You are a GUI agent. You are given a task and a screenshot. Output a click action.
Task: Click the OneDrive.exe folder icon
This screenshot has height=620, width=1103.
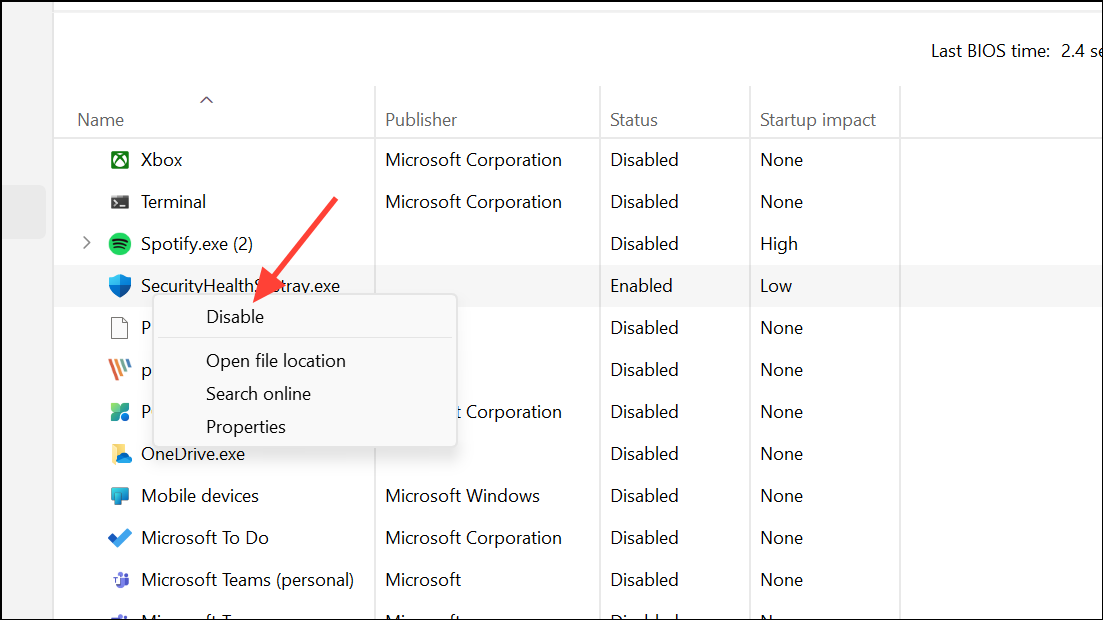click(x=121, y=454)
